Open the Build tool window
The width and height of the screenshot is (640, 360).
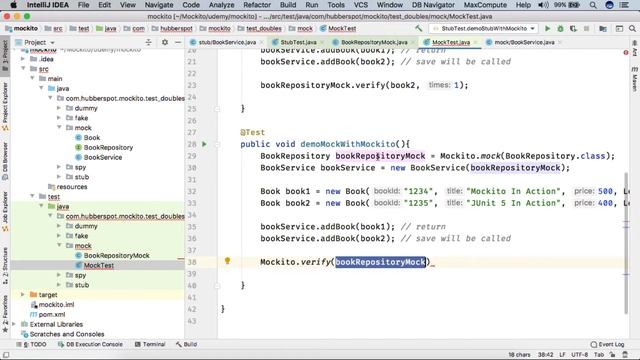coord(187,344)
